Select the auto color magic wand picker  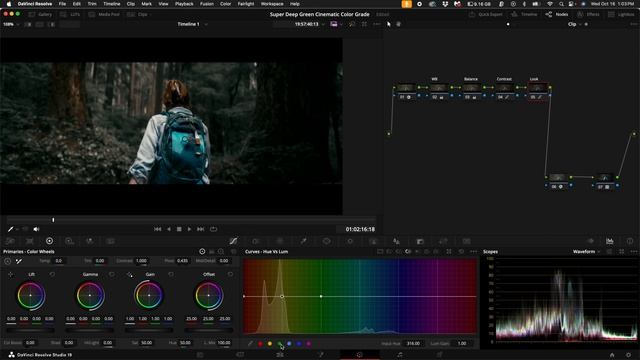pos(19,261)
